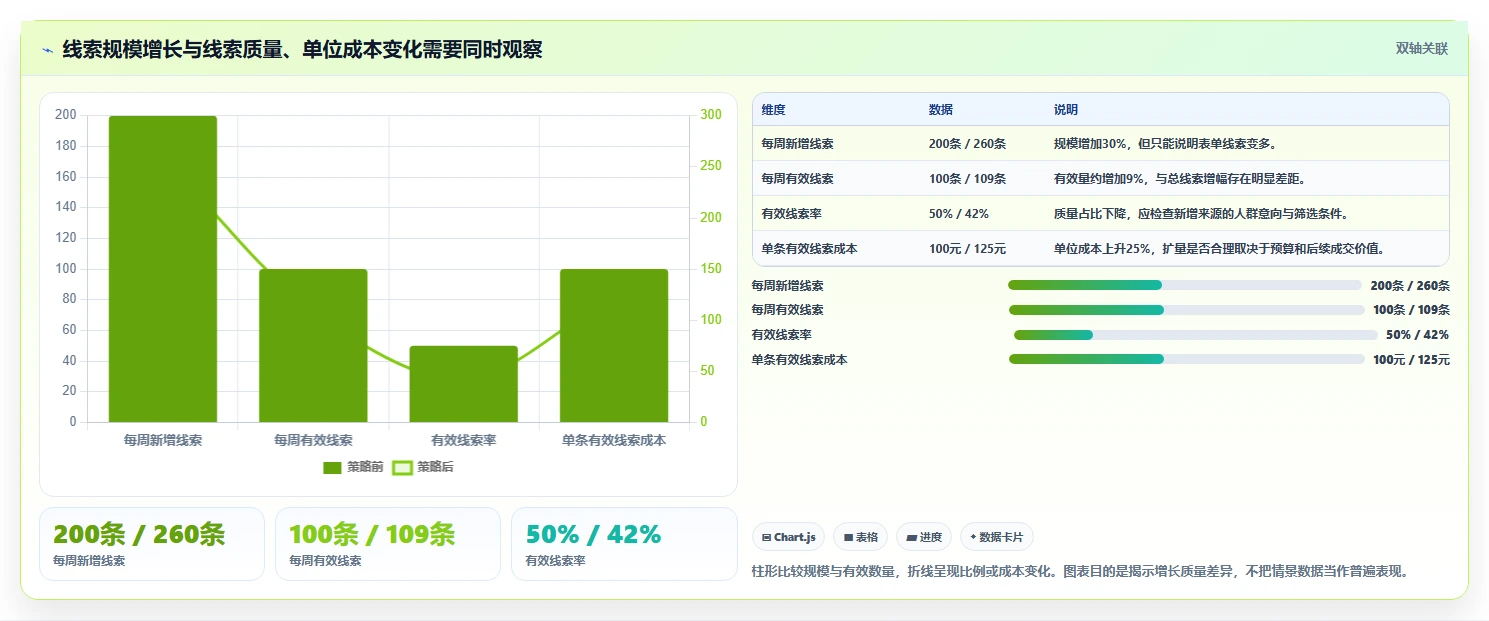
Task: Open the 200条 / 260条 data card
Action: (x=152, y=544)
